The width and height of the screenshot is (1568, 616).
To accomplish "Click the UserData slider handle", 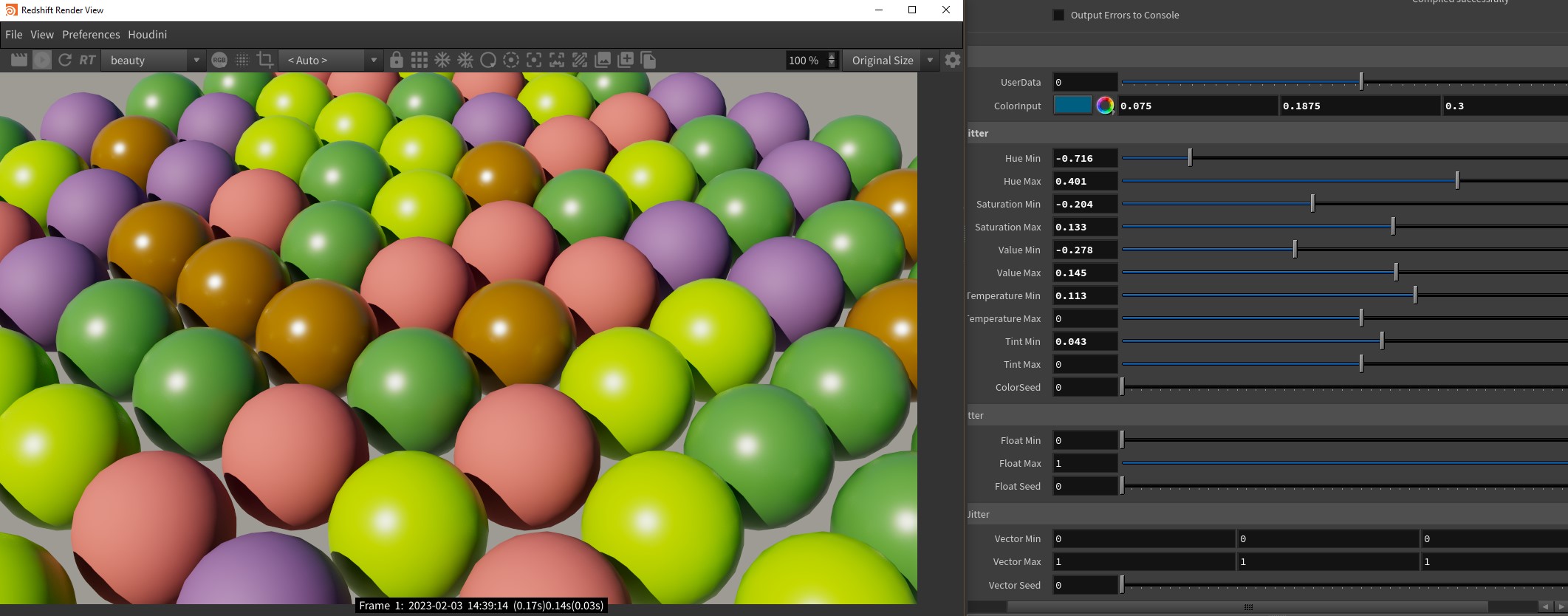I will pyautogui.click(x=1361, y=81).
